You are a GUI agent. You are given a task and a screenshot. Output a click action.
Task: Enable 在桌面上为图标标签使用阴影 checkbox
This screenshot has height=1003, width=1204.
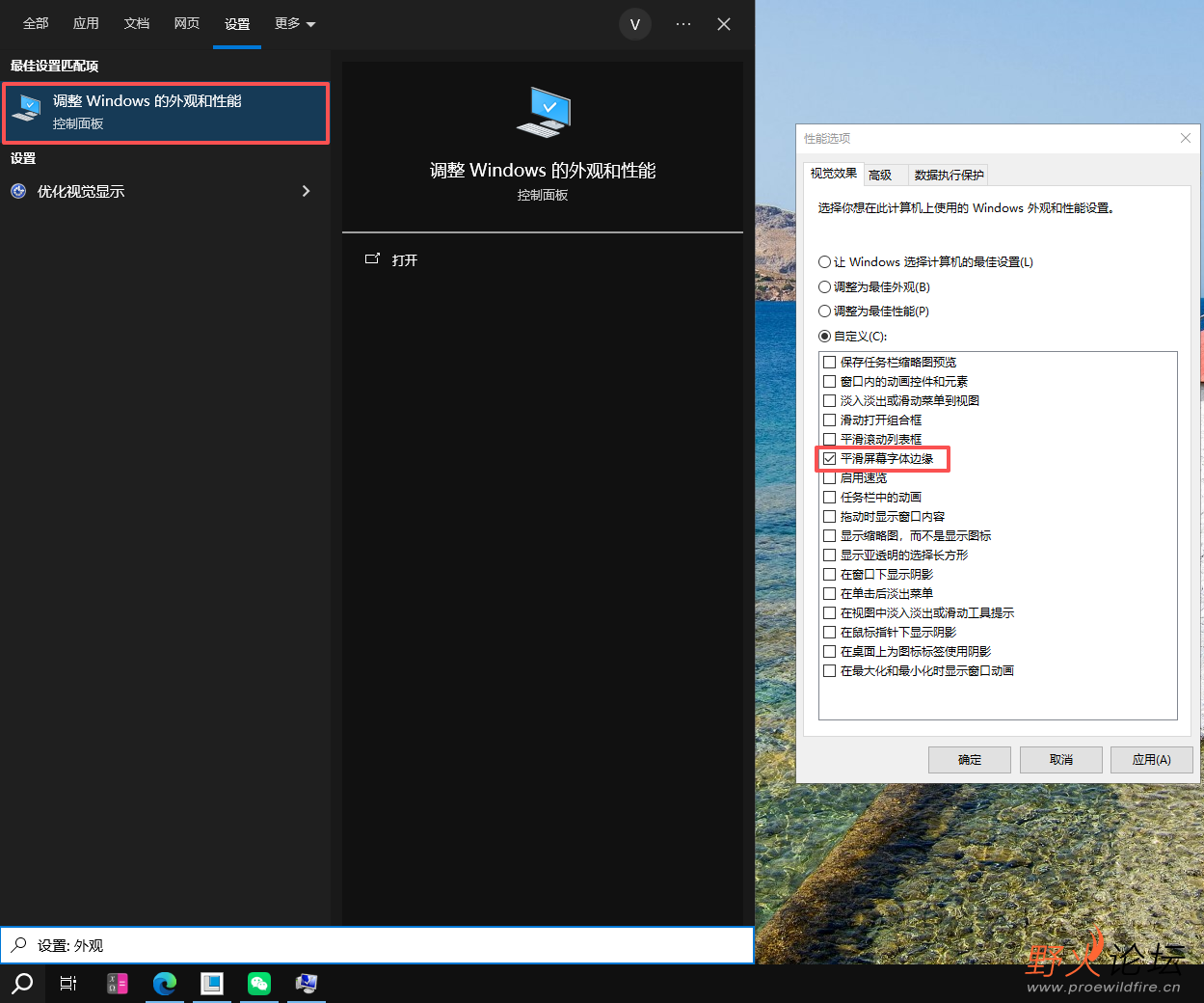point(829,651)
